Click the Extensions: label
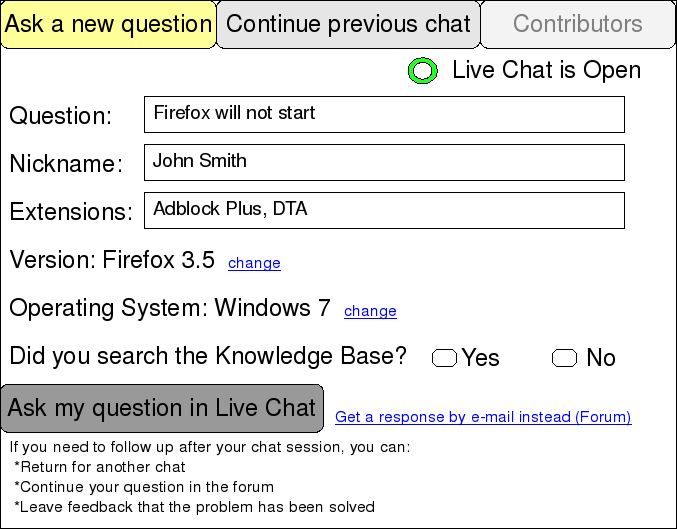This screenshot has height=529, width=677. (x=71, y=212)
